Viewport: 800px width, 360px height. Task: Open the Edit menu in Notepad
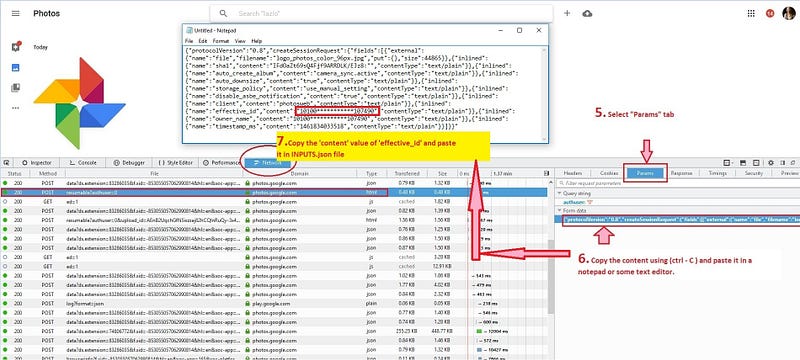click(203, 41)
